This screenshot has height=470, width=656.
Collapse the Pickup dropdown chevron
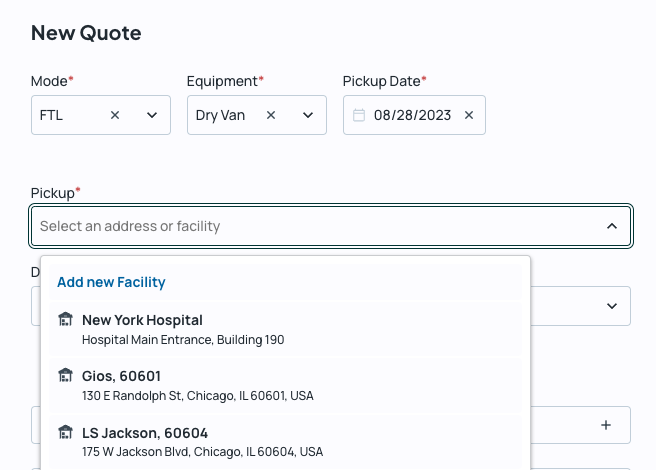612,226
